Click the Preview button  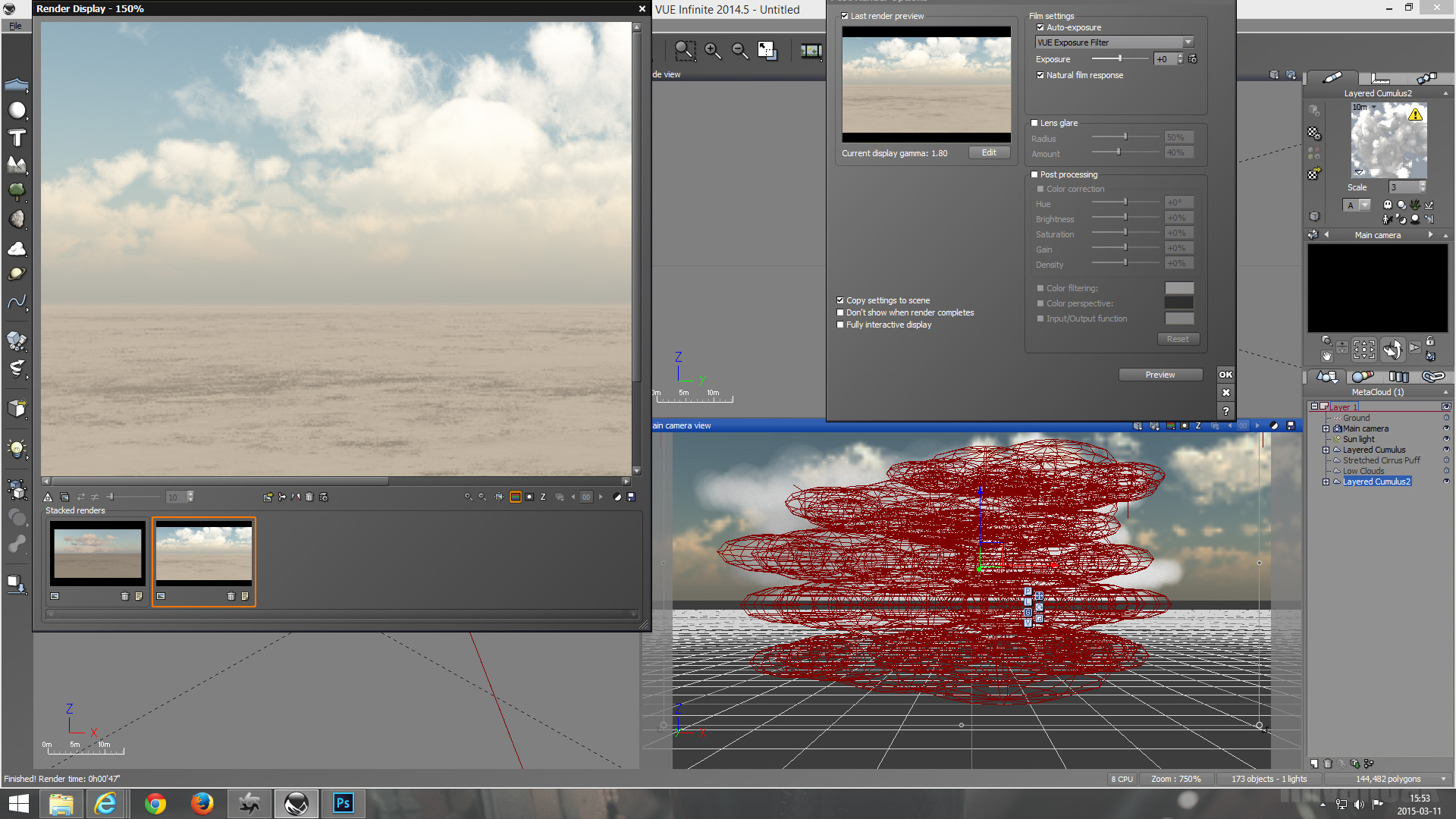coord(1159,375)
